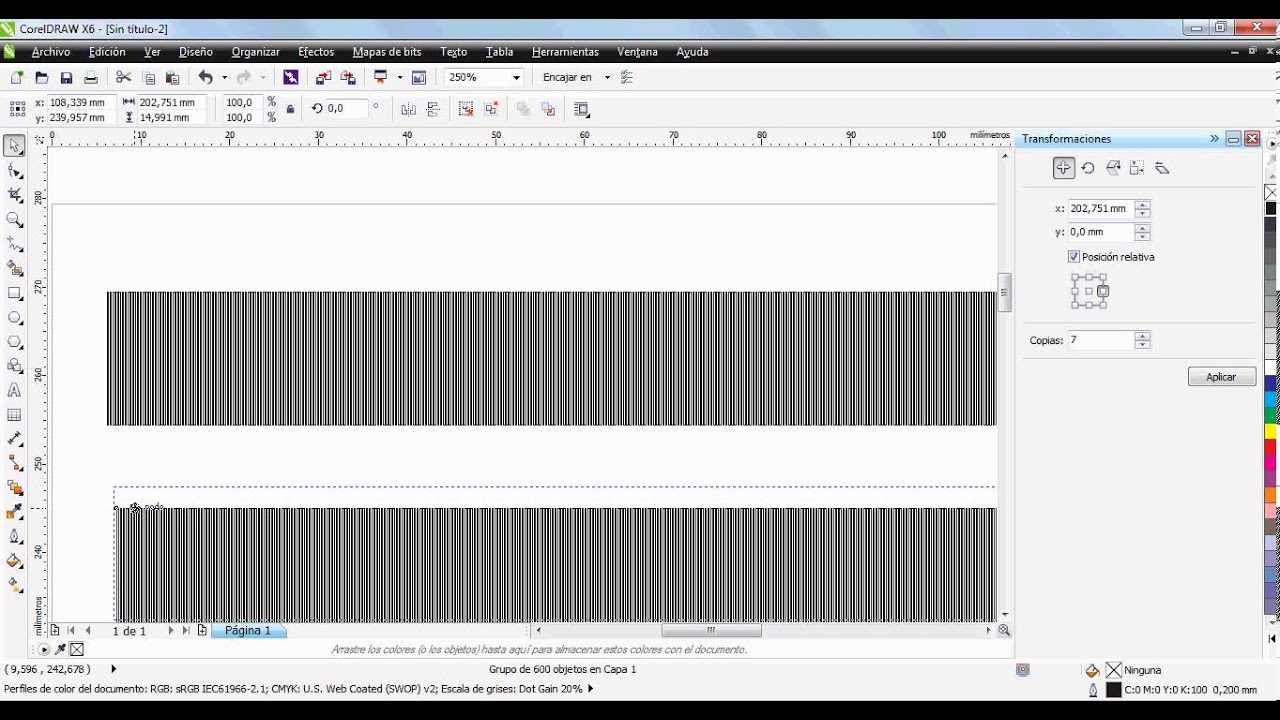Open the Ventana menu
This screenshot has height=720, width=1280.
coord(637,52)
